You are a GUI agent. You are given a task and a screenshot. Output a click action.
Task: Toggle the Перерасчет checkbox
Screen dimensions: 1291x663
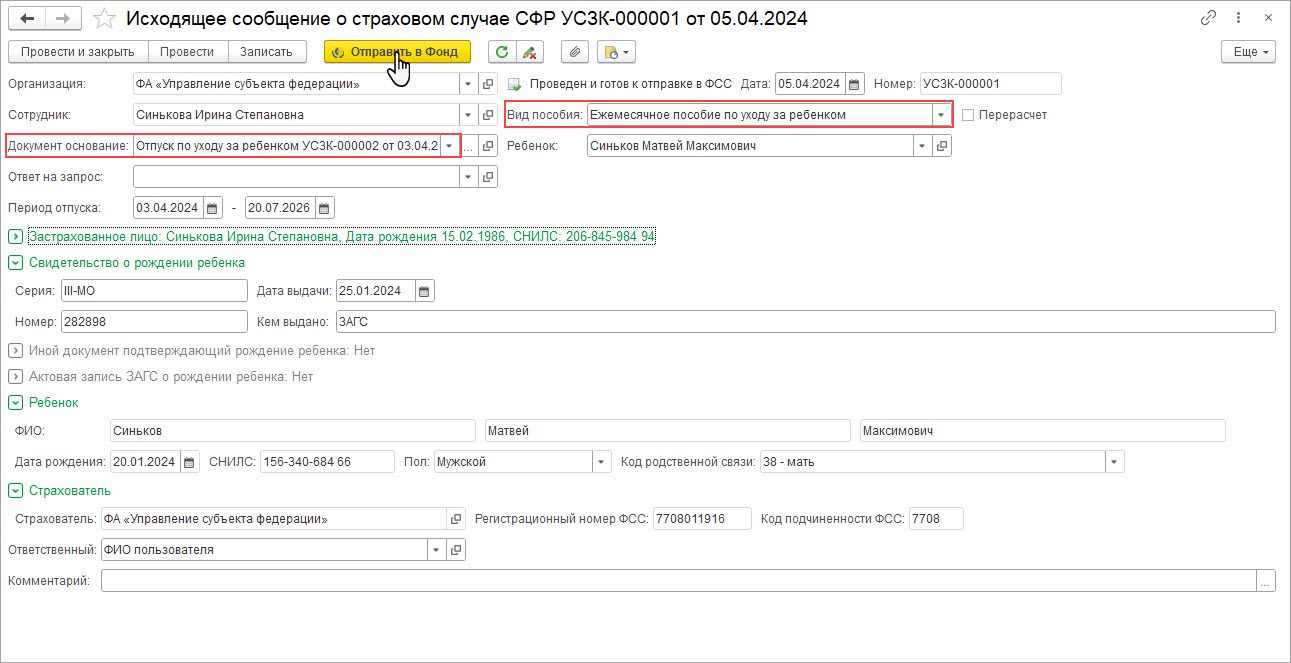click(x=968, y=115)
